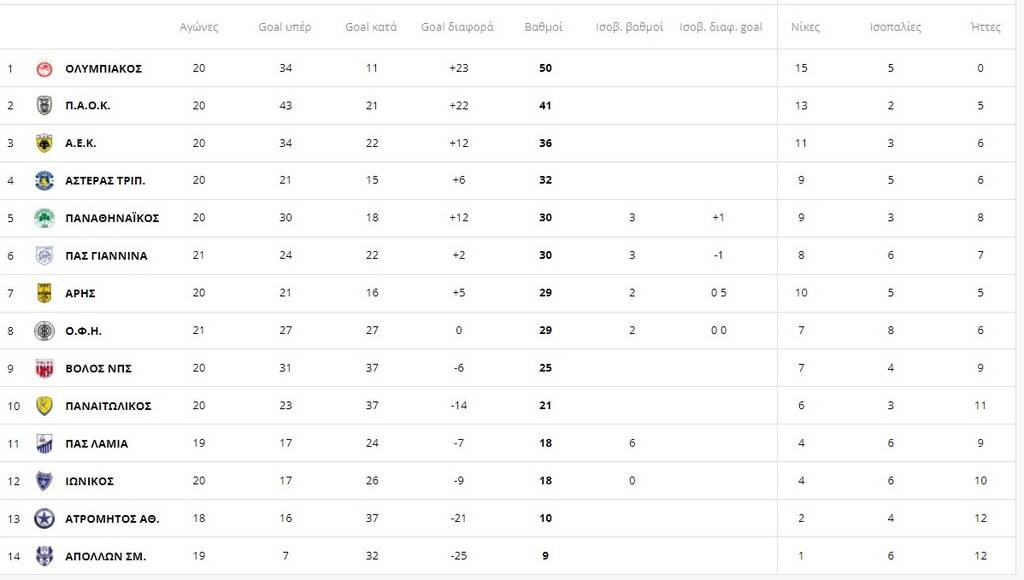Click the Panathinaikos green clover crest
The height and width of the screenshot is (580, 1024).
(x=44, y=218)
